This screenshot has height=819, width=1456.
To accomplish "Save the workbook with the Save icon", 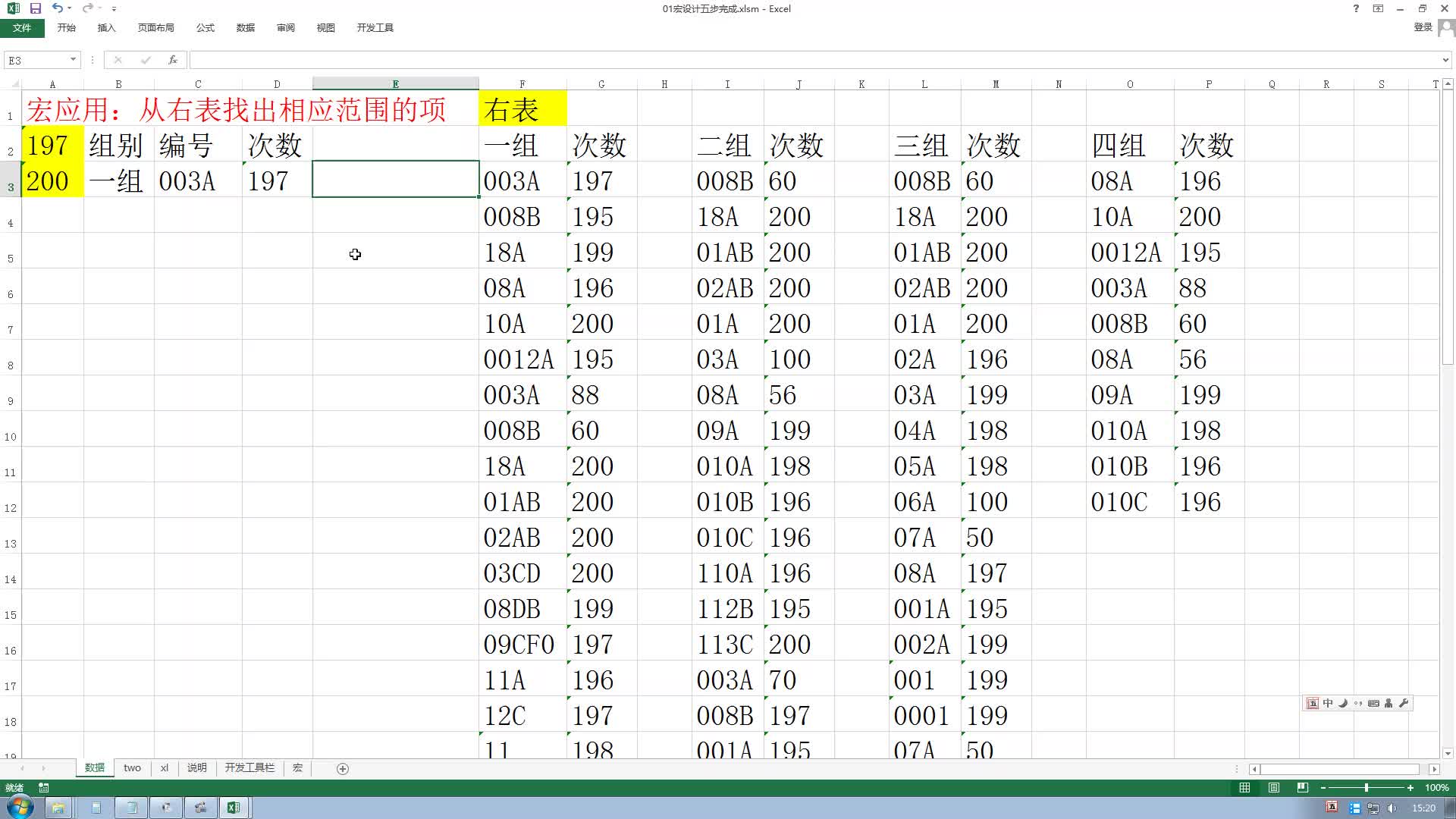I will pos(36,8).
